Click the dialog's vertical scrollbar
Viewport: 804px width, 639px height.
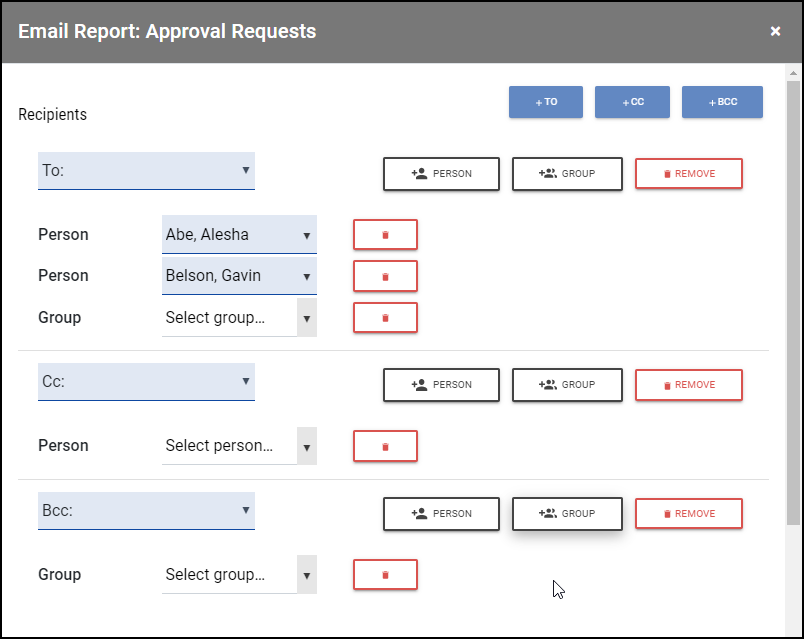pos(794,300)
